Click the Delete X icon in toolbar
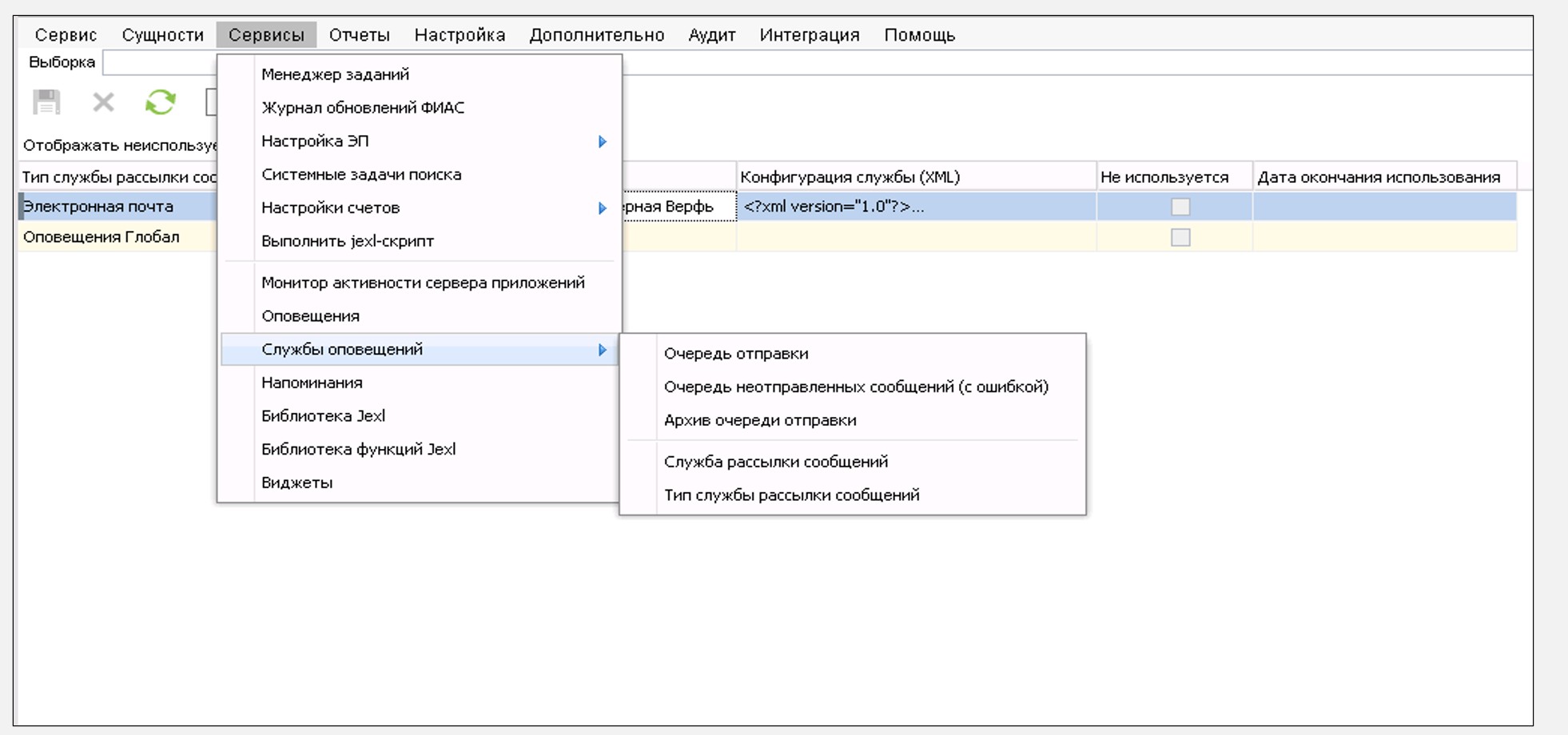Viewport: 1568px width, 735px height. point(103,102)
